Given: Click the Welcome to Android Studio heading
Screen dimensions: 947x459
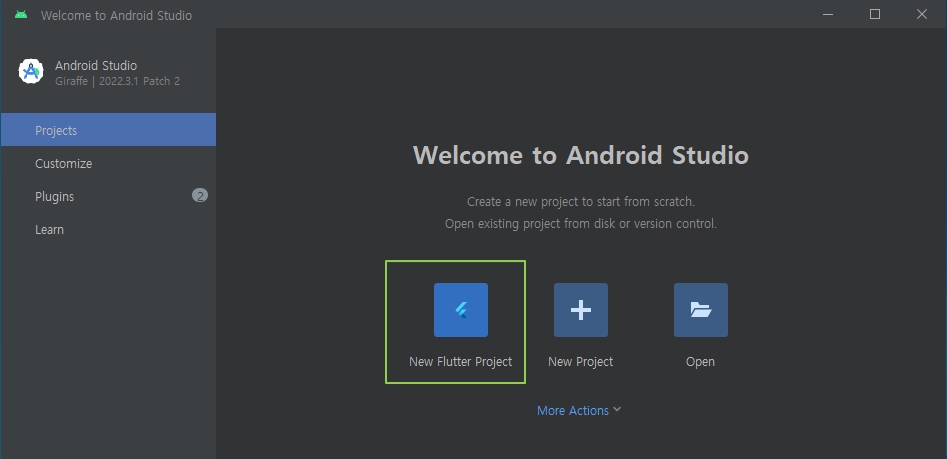Looking at the screenshot, I should (581, 155).
